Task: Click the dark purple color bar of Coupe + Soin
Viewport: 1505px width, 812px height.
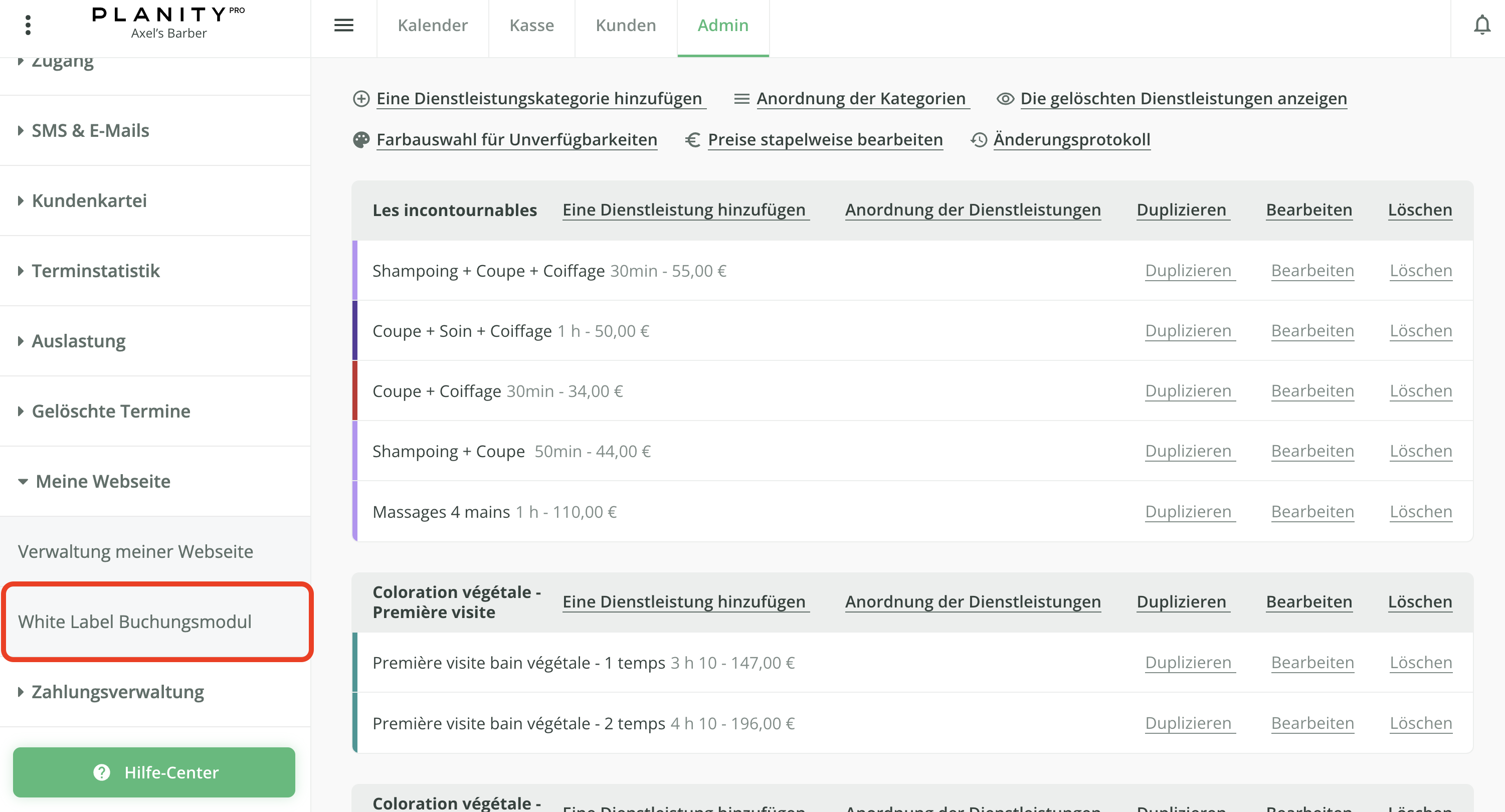Action: 354,331
